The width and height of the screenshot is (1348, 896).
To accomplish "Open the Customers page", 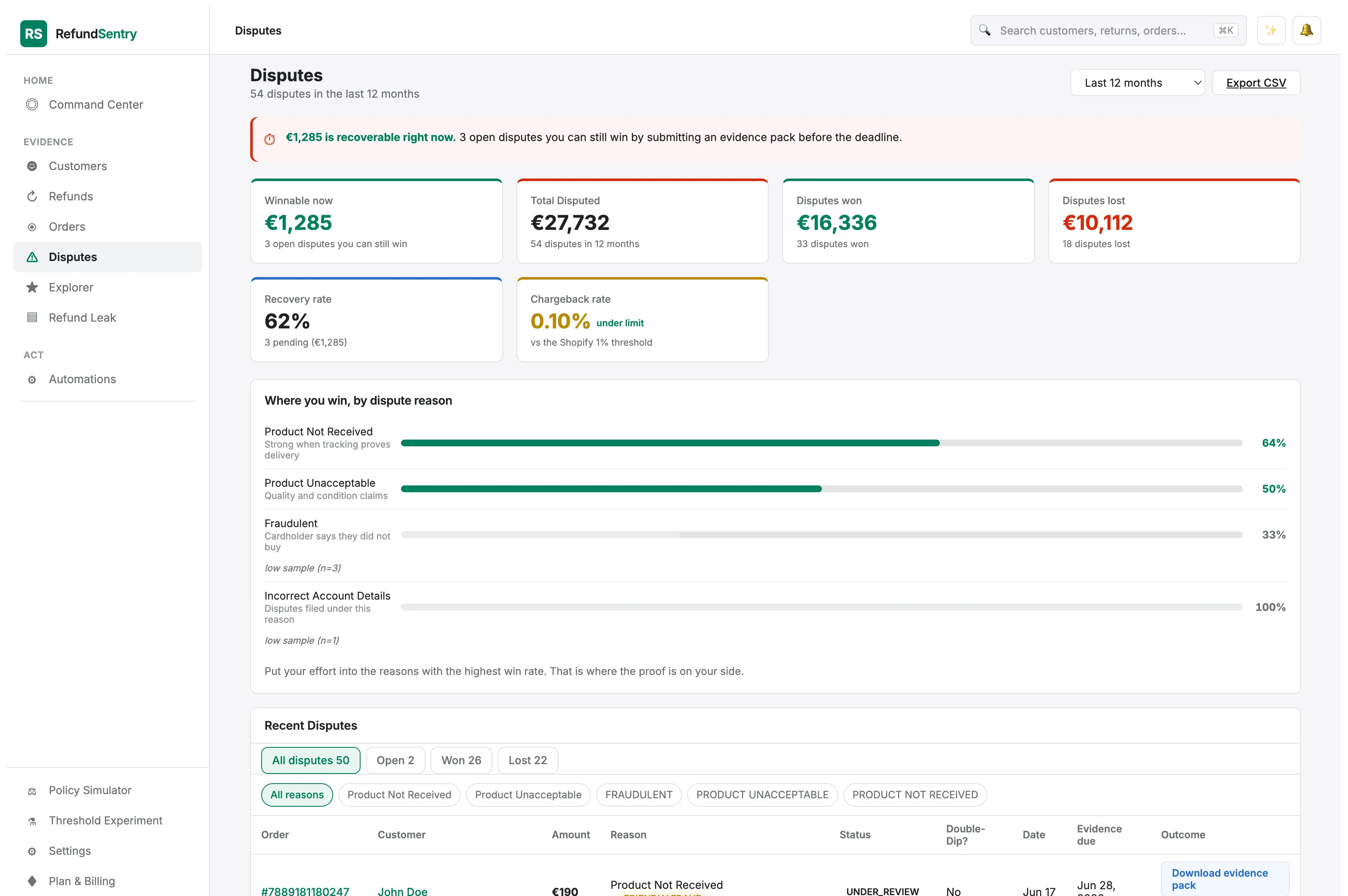I will click(x=107, y=166).
